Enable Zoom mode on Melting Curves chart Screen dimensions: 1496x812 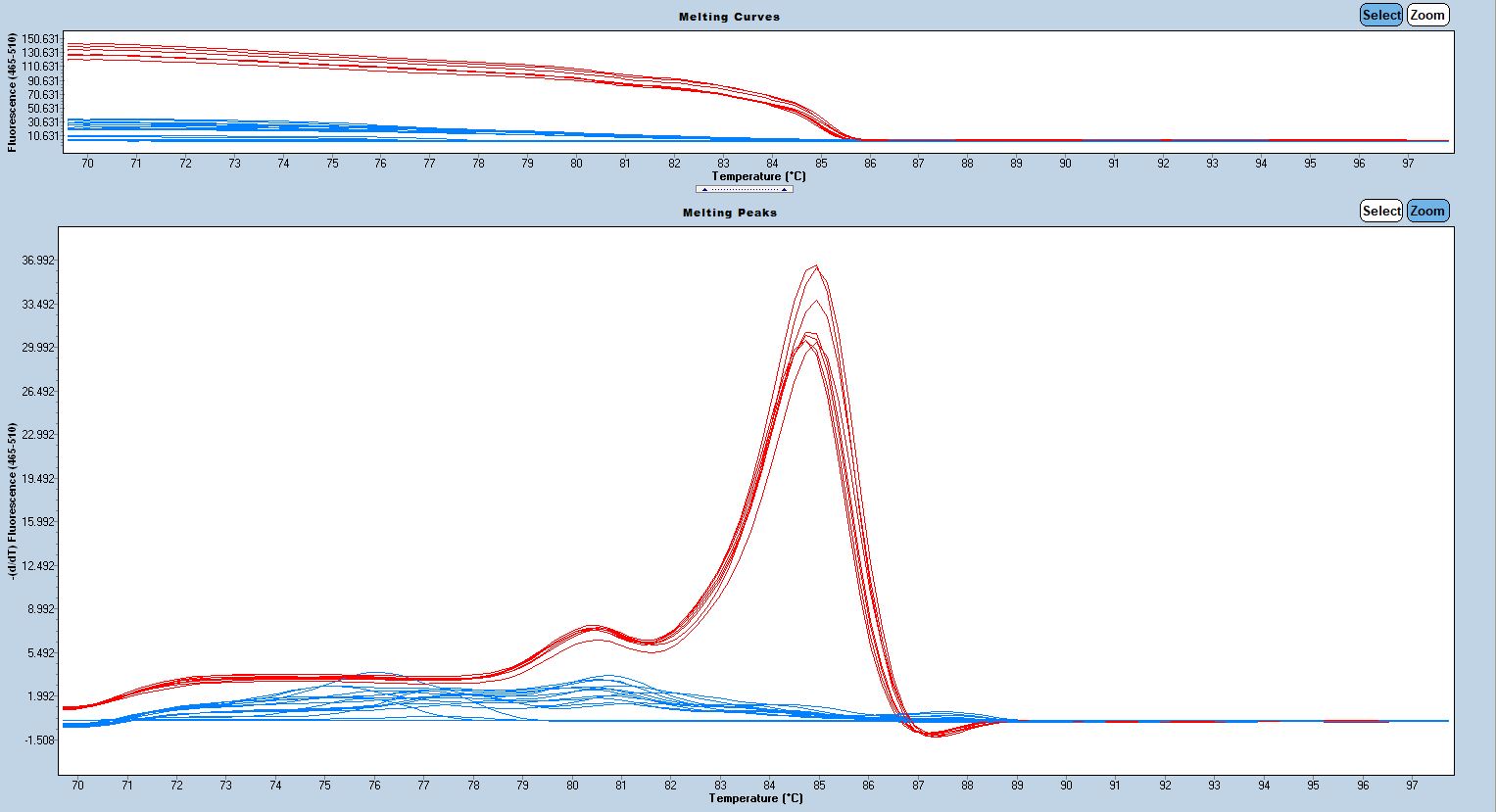tap(1427, 15)
